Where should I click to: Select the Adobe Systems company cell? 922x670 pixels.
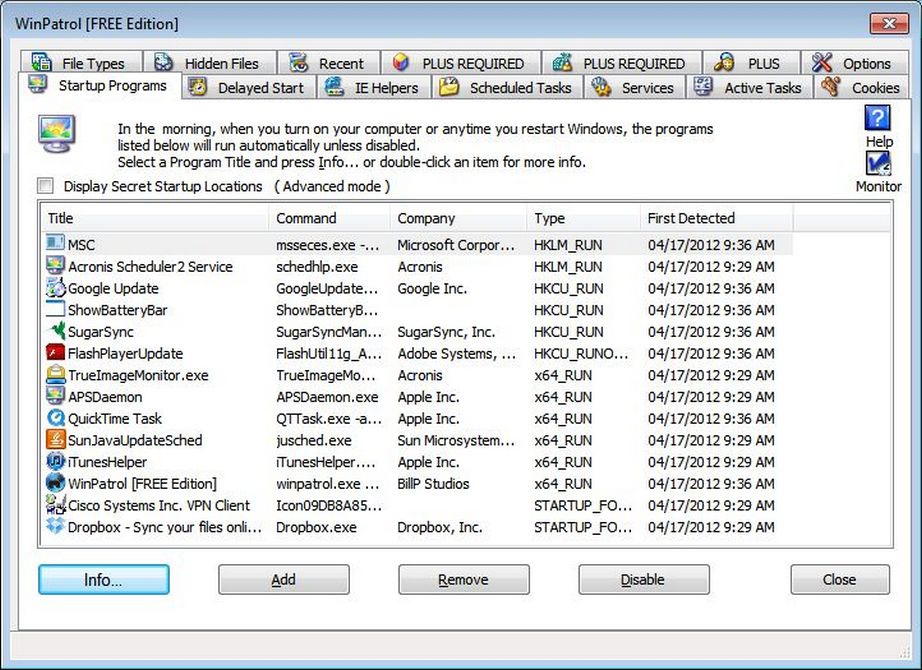[457, 354]
